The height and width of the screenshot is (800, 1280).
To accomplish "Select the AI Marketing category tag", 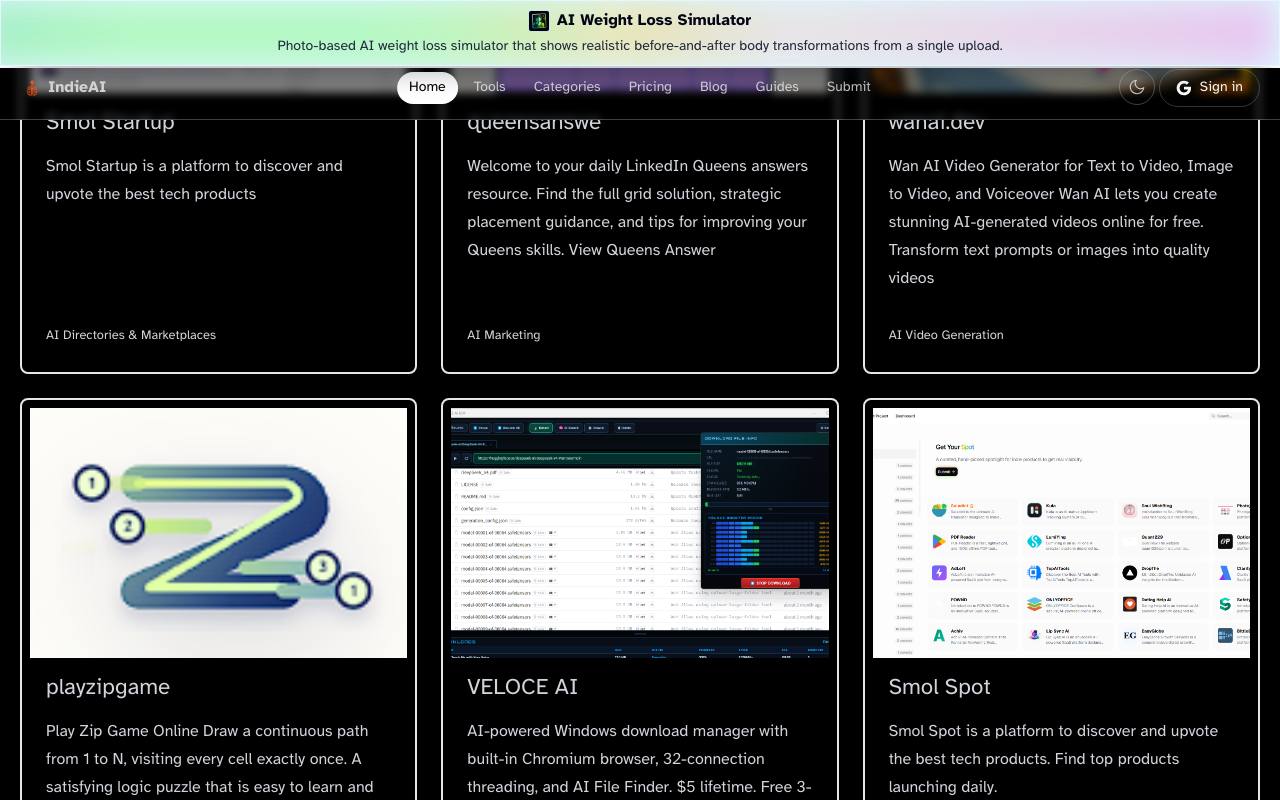I will pos(504,335).
